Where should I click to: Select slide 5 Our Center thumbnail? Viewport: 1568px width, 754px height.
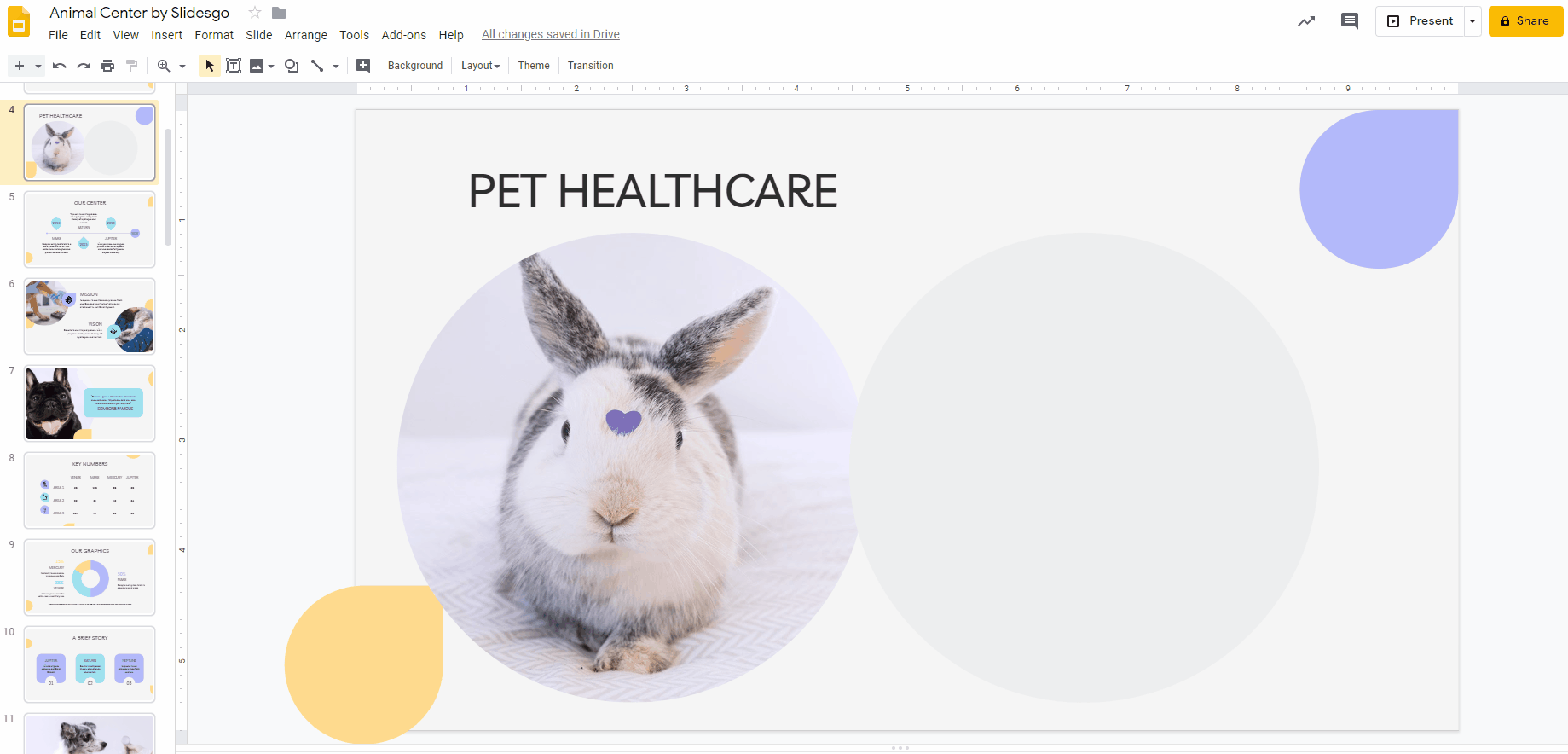[90, 229]
